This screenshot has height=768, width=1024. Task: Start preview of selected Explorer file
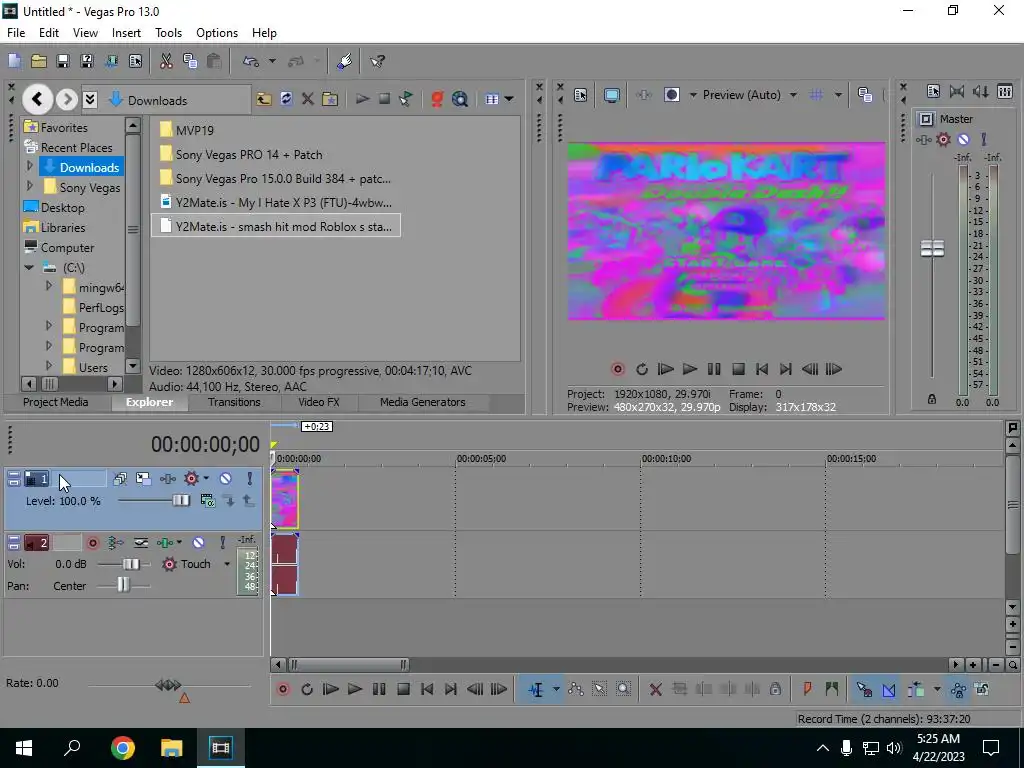point(362,99)
